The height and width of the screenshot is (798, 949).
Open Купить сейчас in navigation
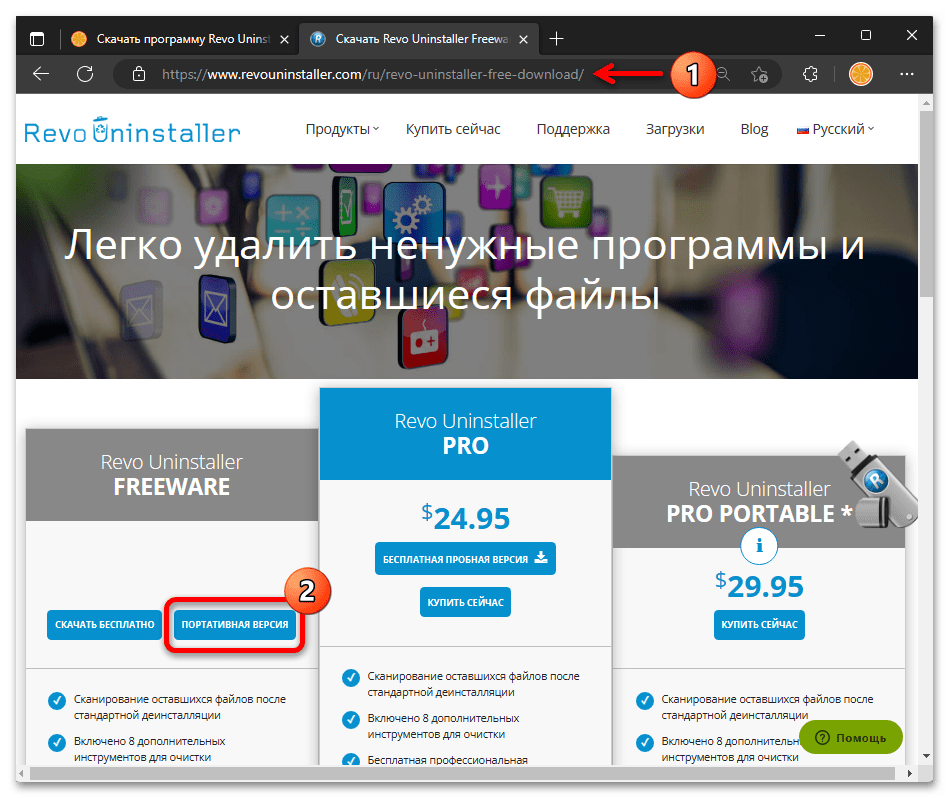click(x=453, y=129)
